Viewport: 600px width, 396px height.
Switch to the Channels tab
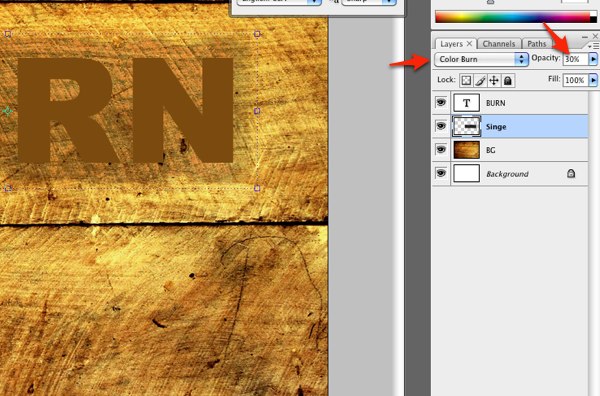499,44
